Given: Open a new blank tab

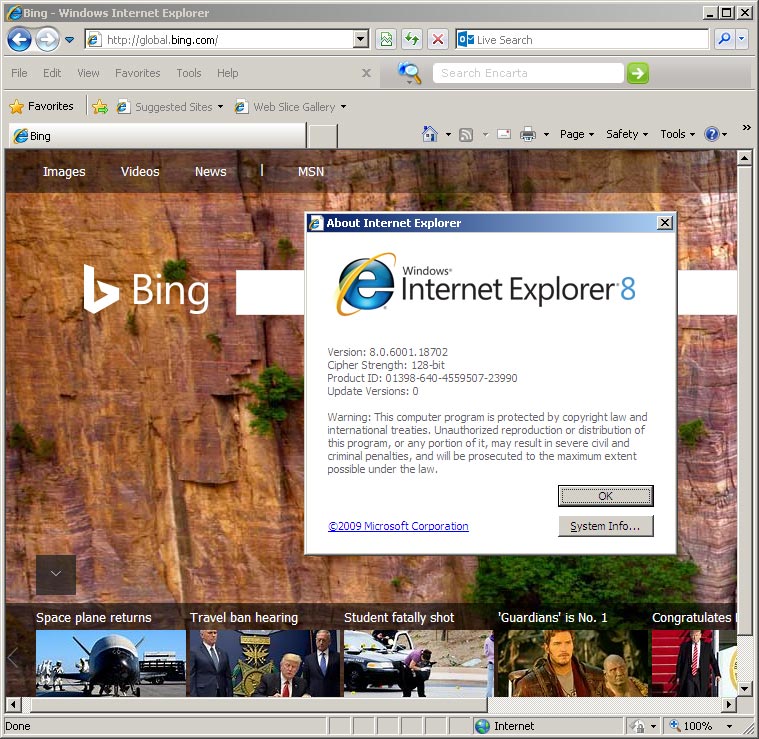Looking at the screenshot, I should coord(323,136).
